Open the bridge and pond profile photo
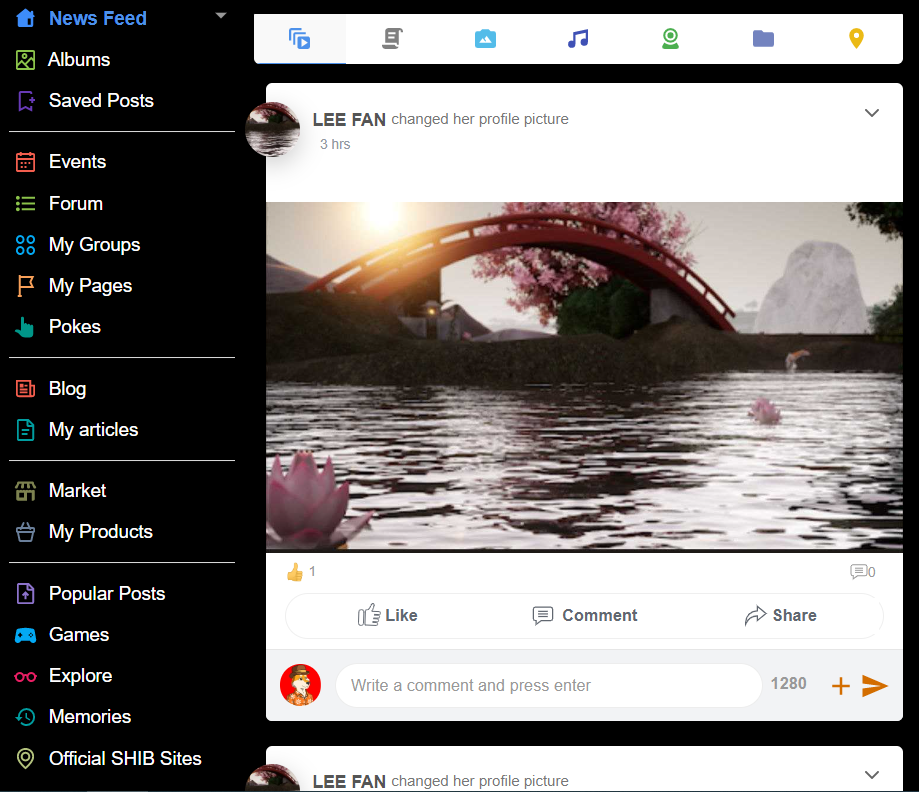Viewport: 919px width, 792px height. [584, 377]
